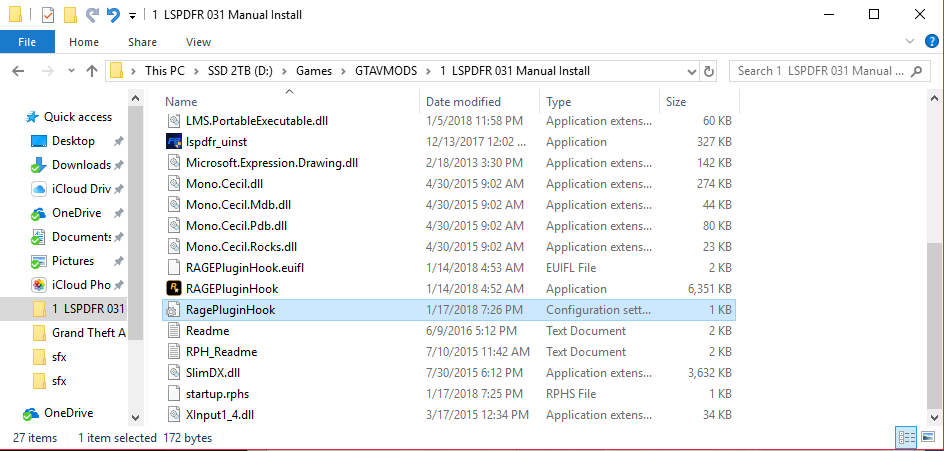The width and height of the screenshot is (944, 451).
Task: Select the lspdfr_uinst application file
Action: [x=216, y=142]
